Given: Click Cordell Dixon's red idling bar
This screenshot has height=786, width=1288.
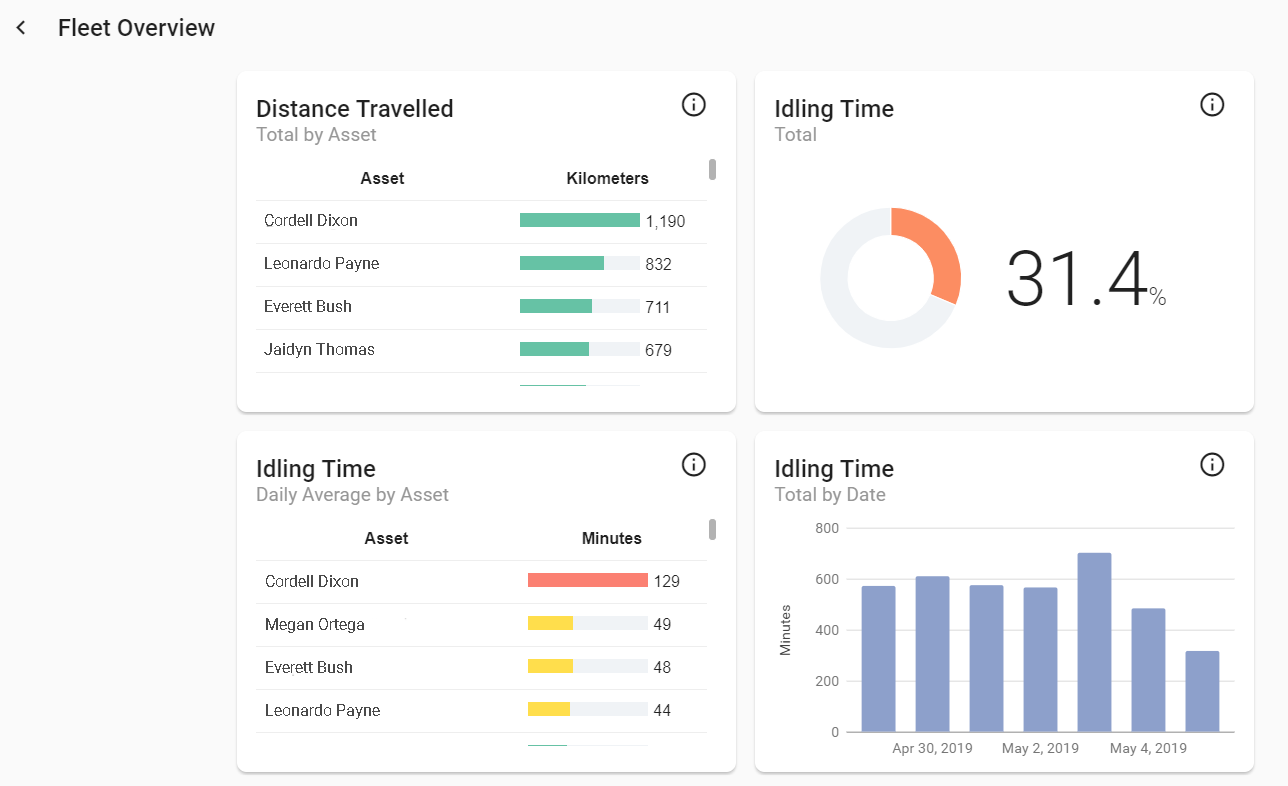Looking at the screenshot, I should click(585, 581).
